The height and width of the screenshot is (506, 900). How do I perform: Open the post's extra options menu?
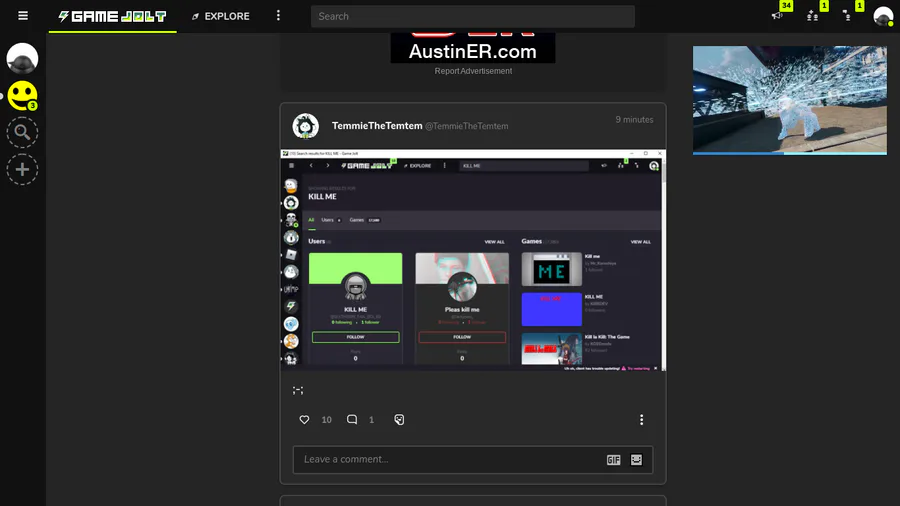pos(641,420)
